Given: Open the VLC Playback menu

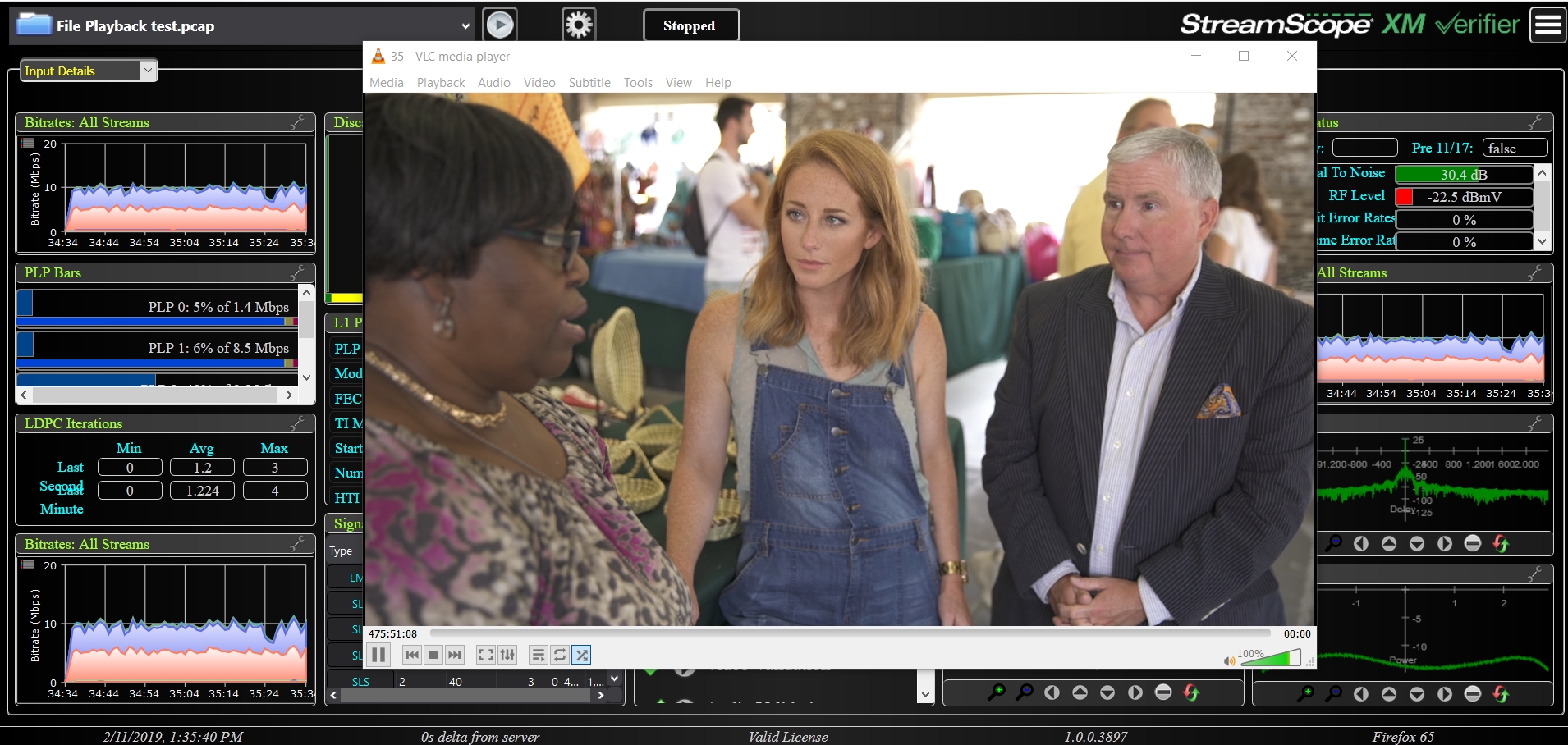Looking at the screenshot, I should point(441,82).
